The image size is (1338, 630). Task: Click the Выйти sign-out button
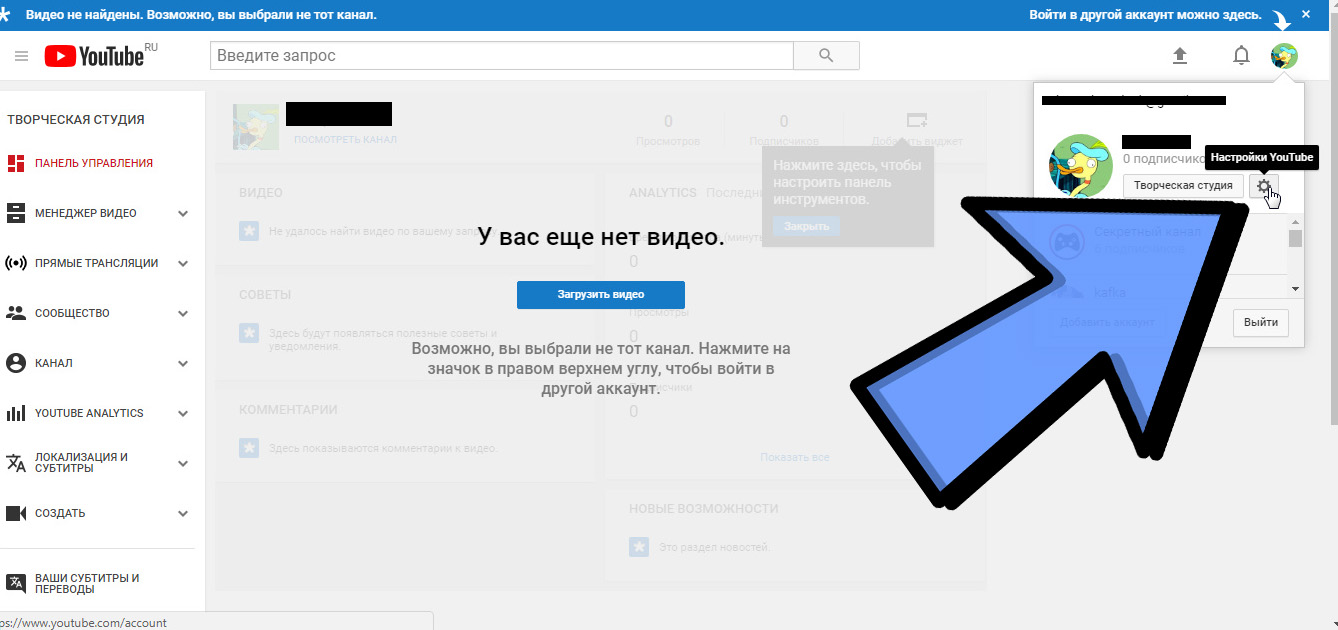tap(1261, 323)
